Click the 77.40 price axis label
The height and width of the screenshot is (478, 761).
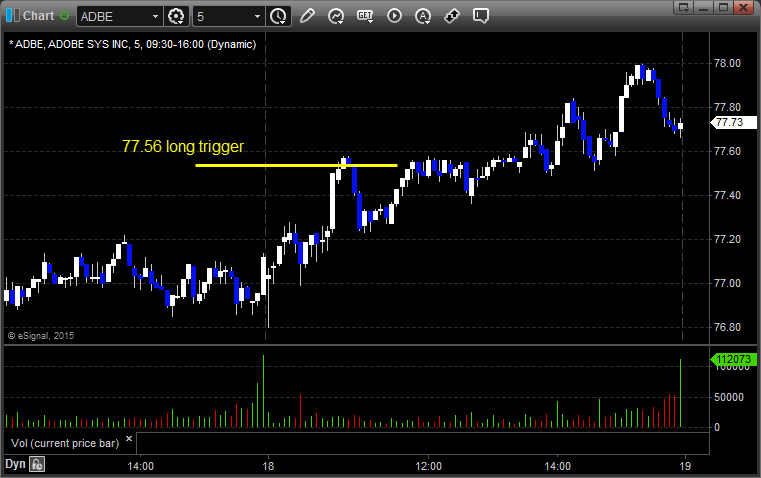pos(727,196)
